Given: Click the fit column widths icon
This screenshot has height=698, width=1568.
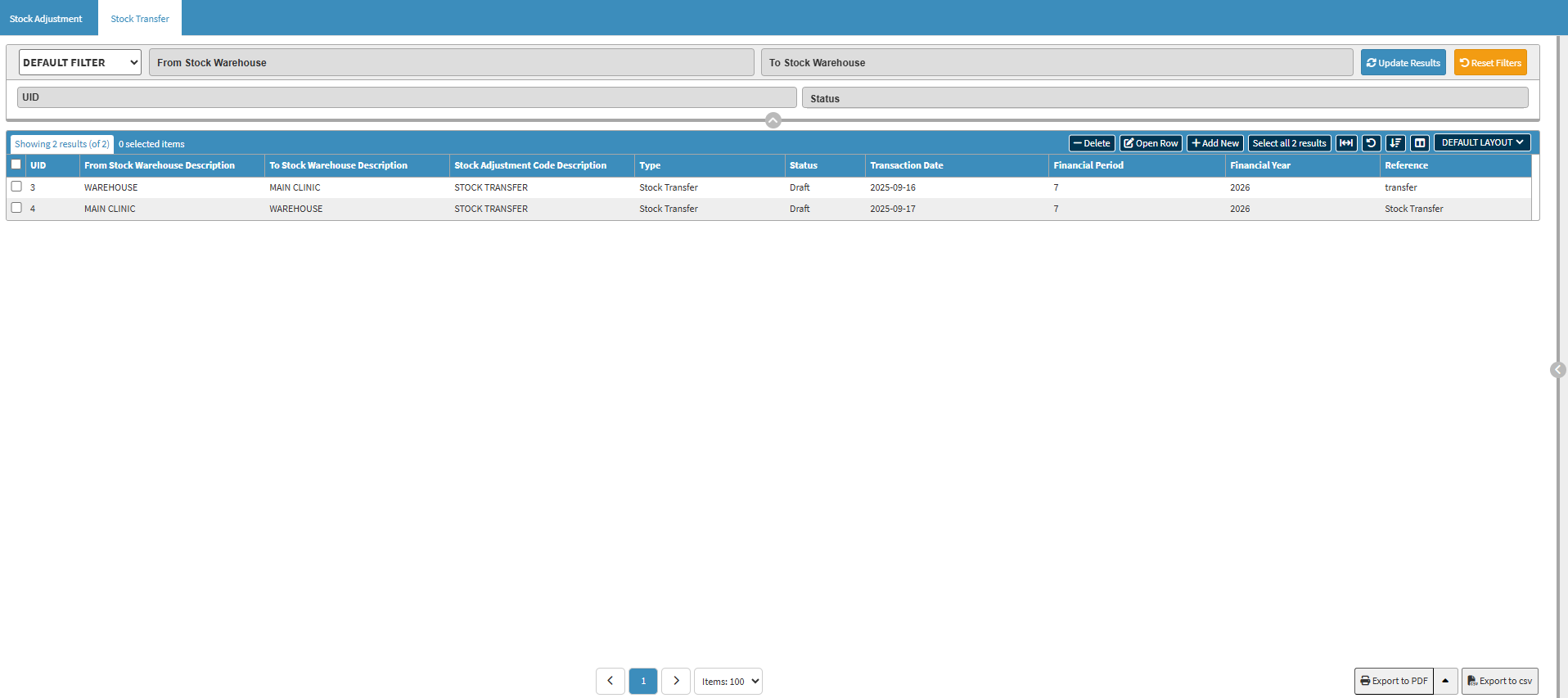Looking at the screenshot, I should click(x=1346, y=143).
